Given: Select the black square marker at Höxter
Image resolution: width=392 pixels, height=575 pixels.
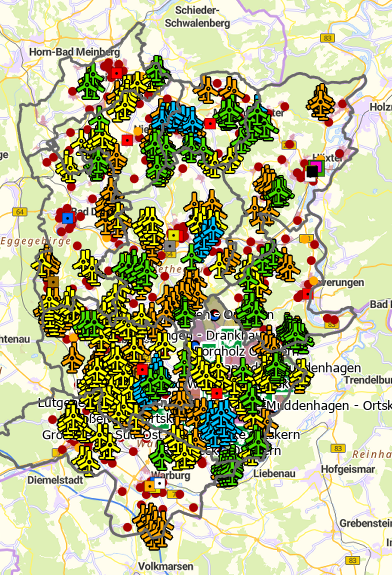Looking at the screenshot, I should coord(312,171).
